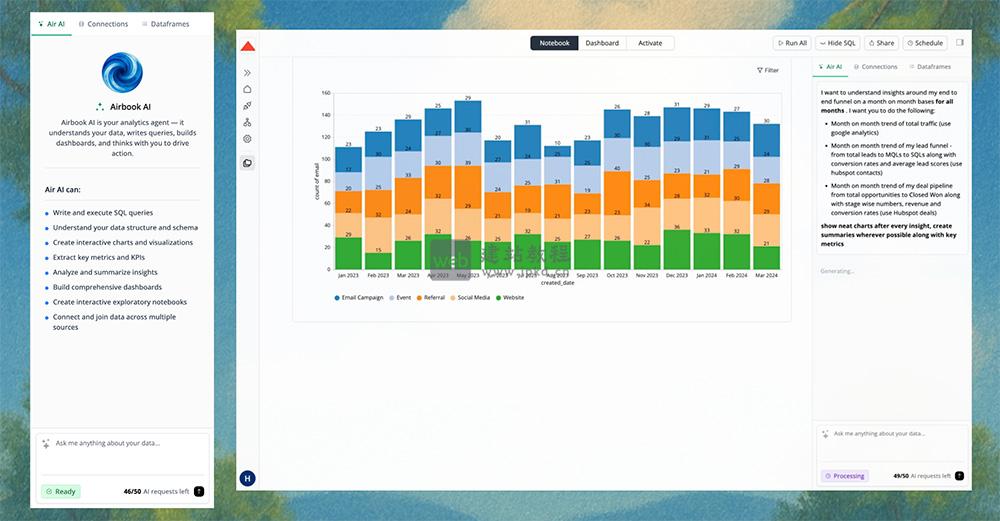Screen dimensions: 1000x521
Task: Switch to the Notebook view
Action: pyautogui.click(x=554, y=43)
